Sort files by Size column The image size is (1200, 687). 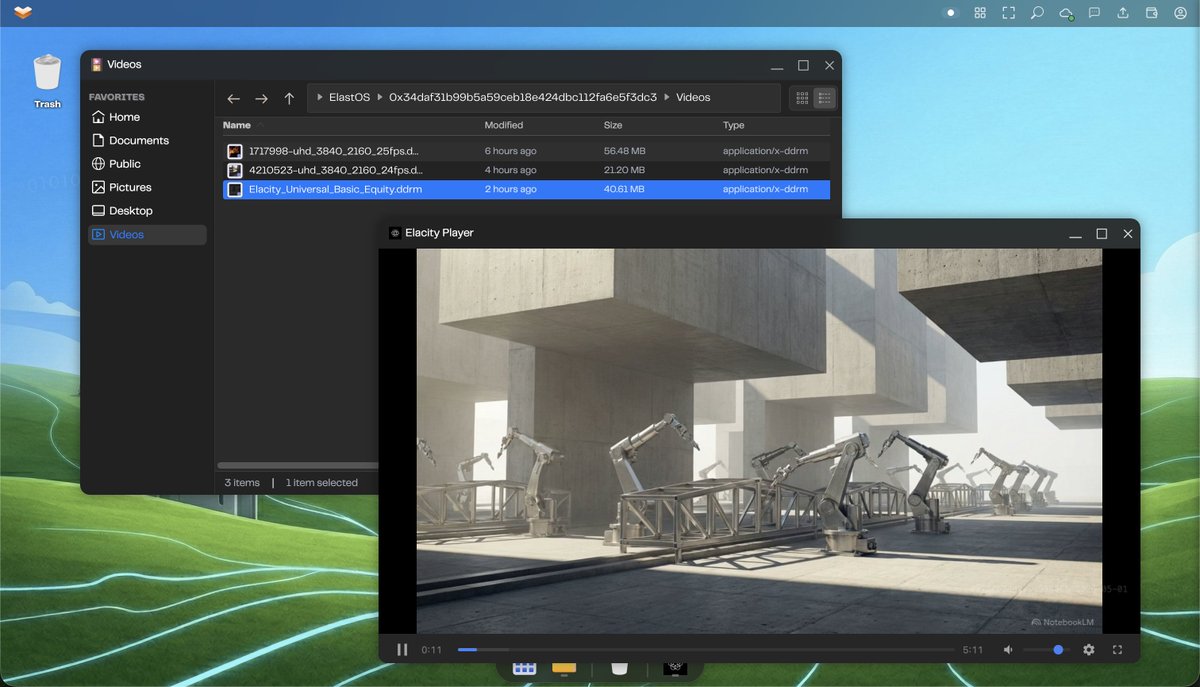coord(613,125)
